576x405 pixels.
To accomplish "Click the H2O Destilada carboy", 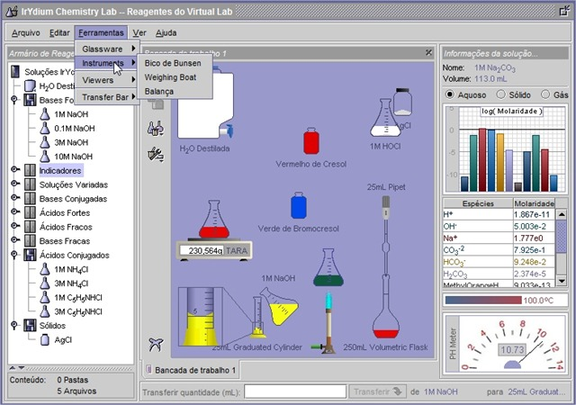I will point(206,104).
